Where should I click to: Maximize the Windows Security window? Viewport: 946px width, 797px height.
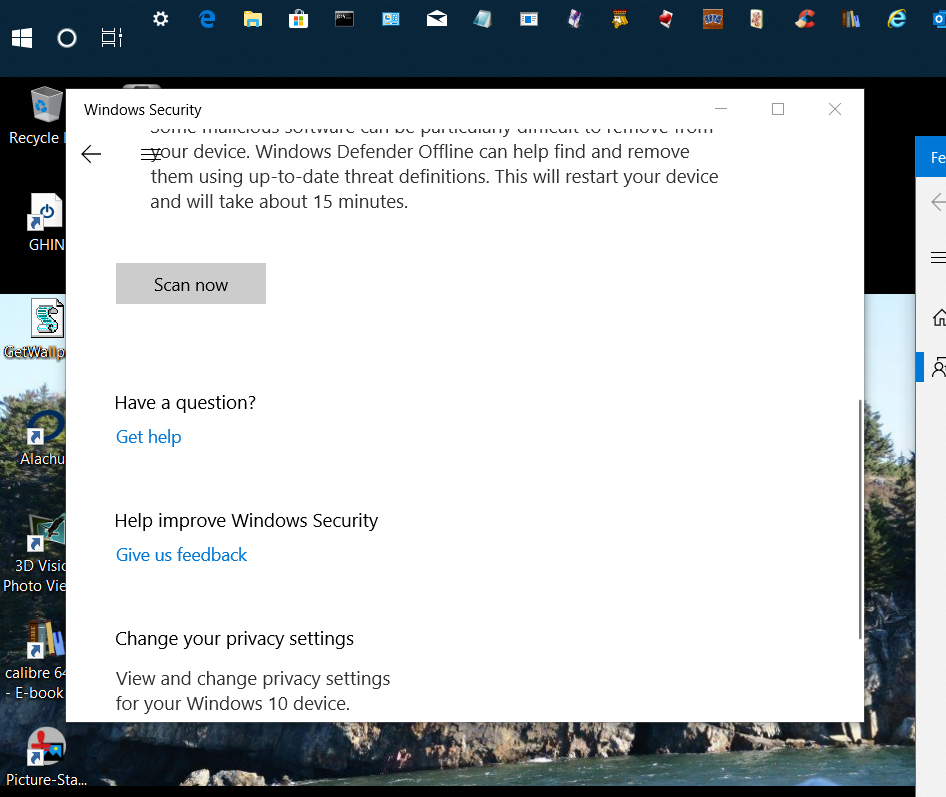click(x=778, y=109)
